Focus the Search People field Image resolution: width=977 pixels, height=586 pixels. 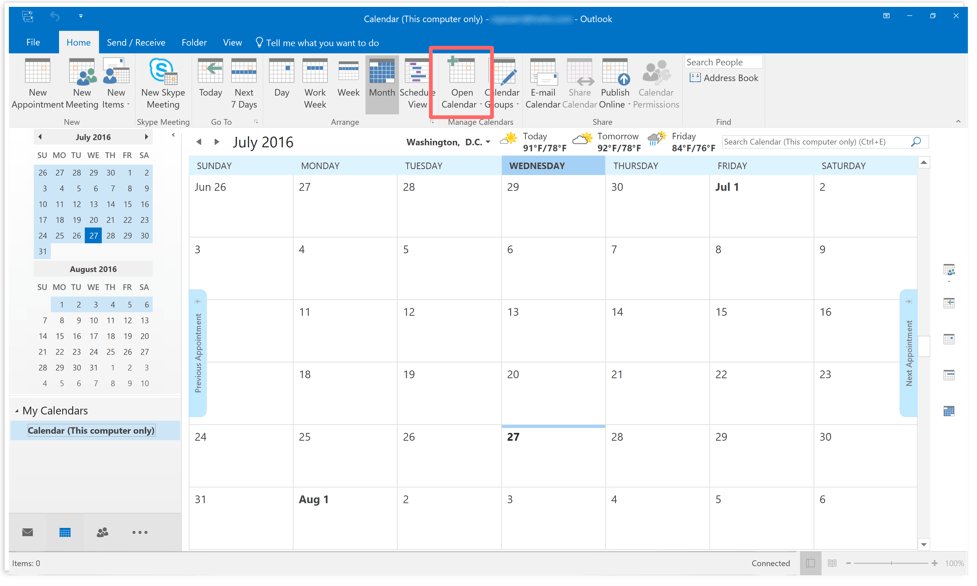tap(723, 62)
